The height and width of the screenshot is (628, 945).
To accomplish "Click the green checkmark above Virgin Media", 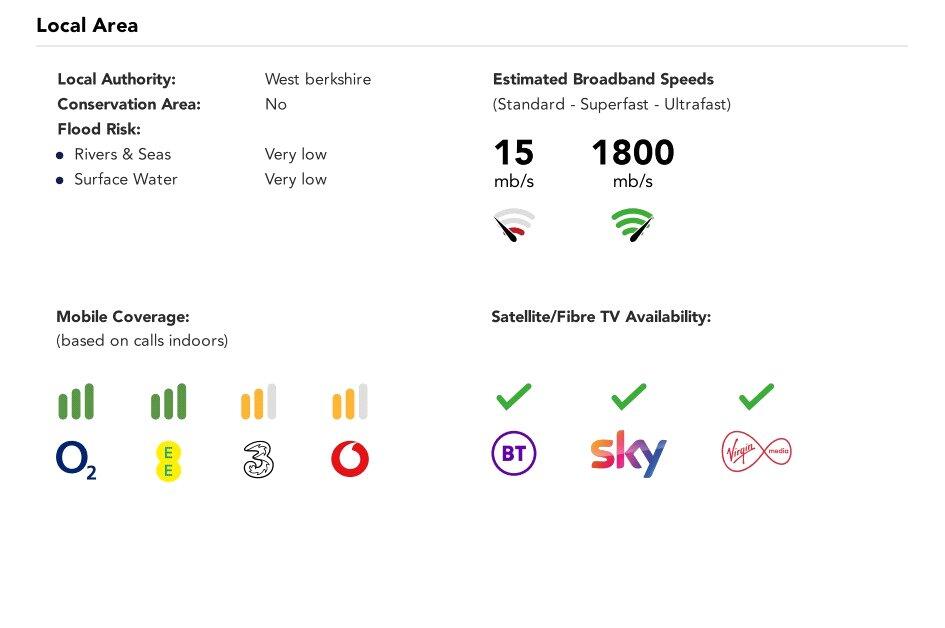I will click(757, 397).
